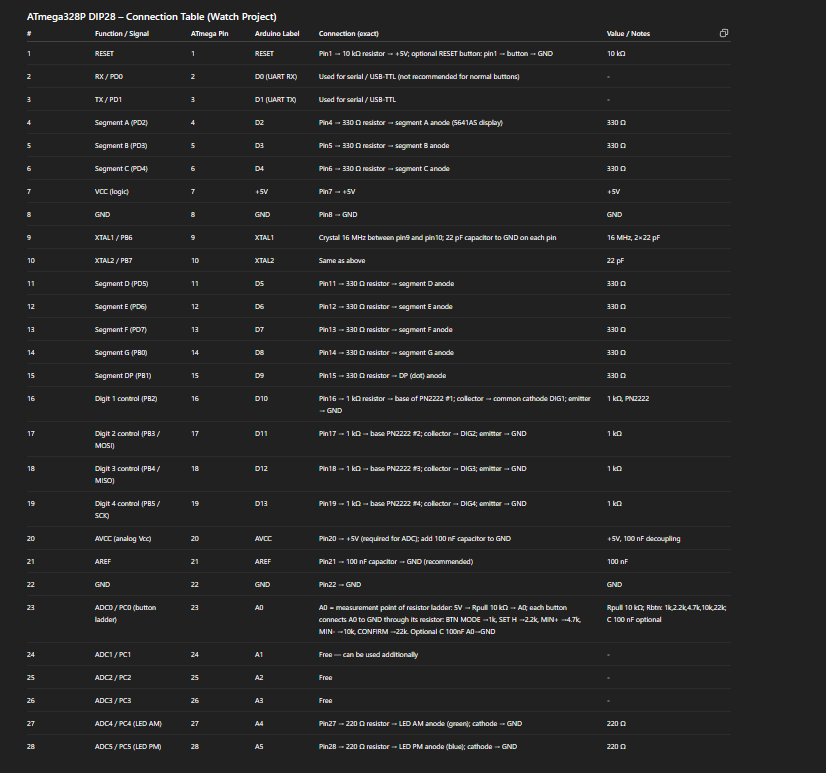Click the table title heading text
Image resolution: width=826 pixels, height=773 pixels.
pos(152,17)
